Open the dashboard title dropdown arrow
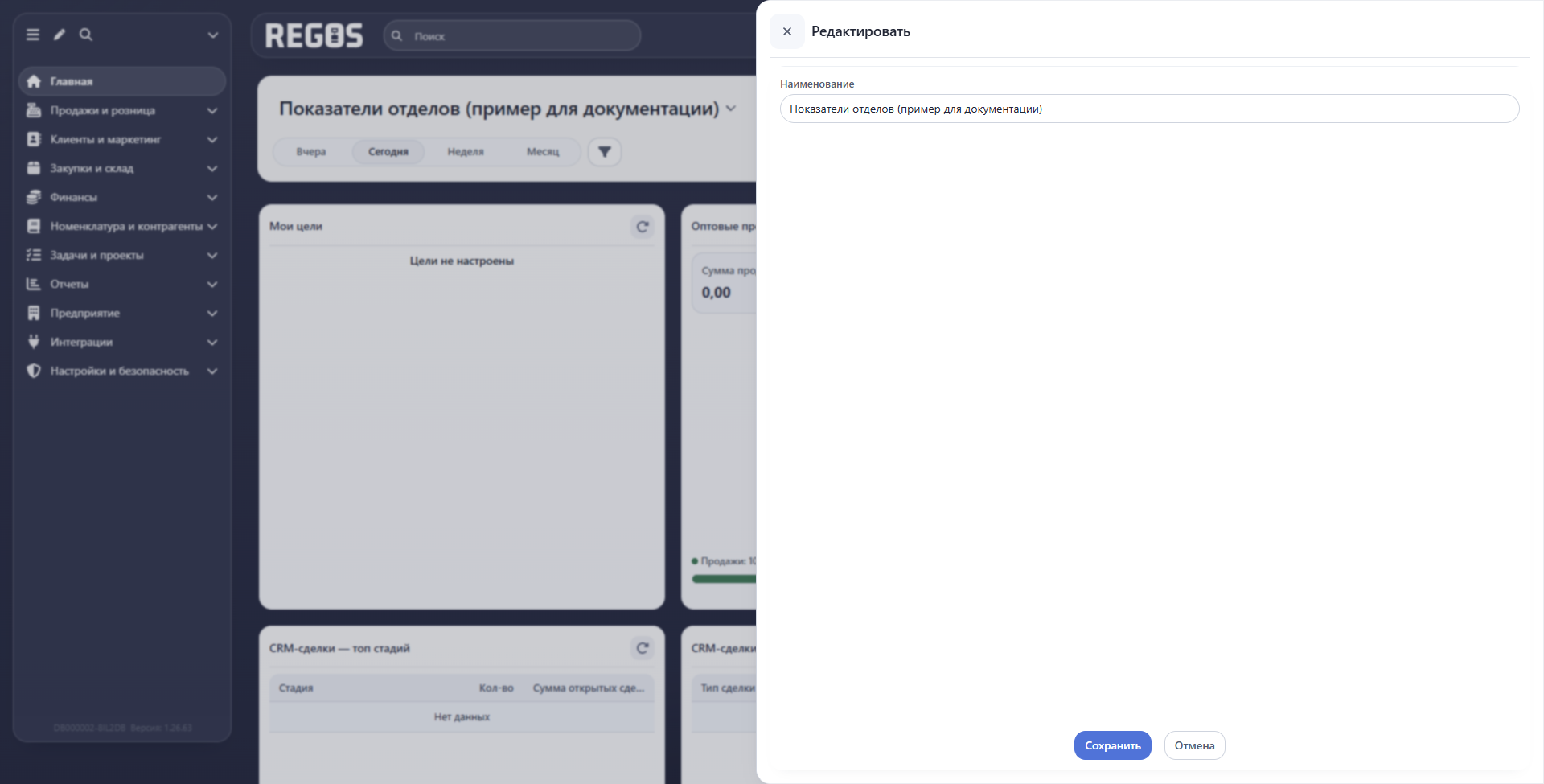This screenshot has width=1544, height=784. (731, 109)
